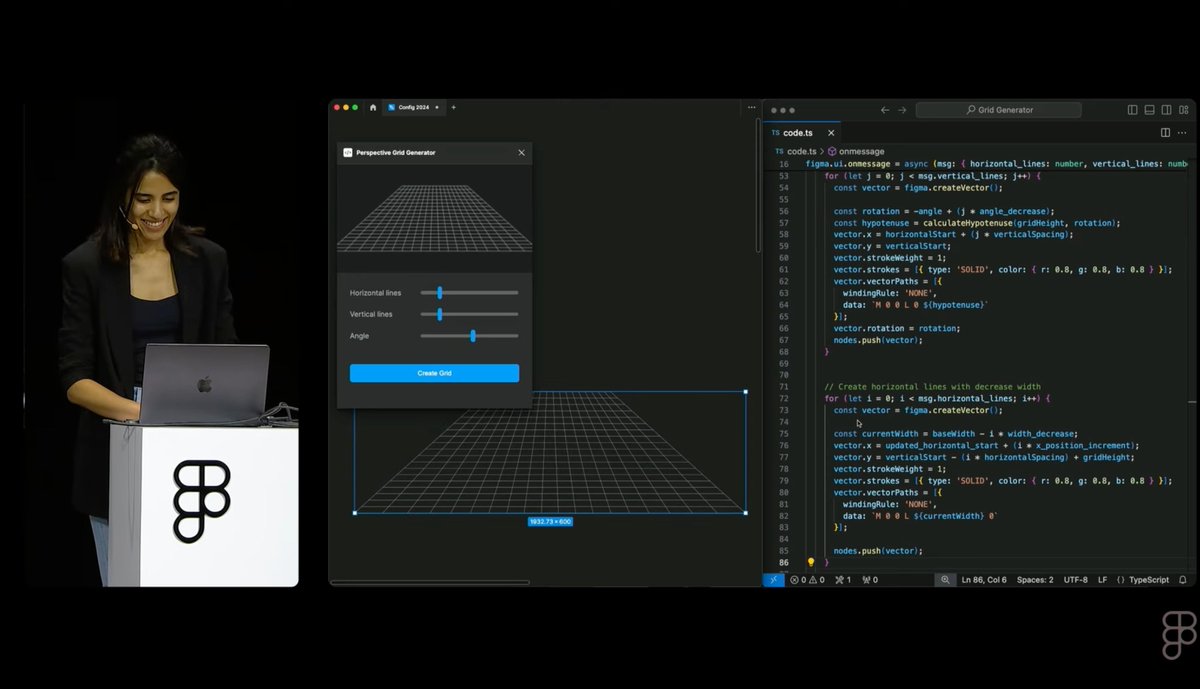
Task: Toggle the primary side bar layout icon
Action: [x=1132, y=110]
